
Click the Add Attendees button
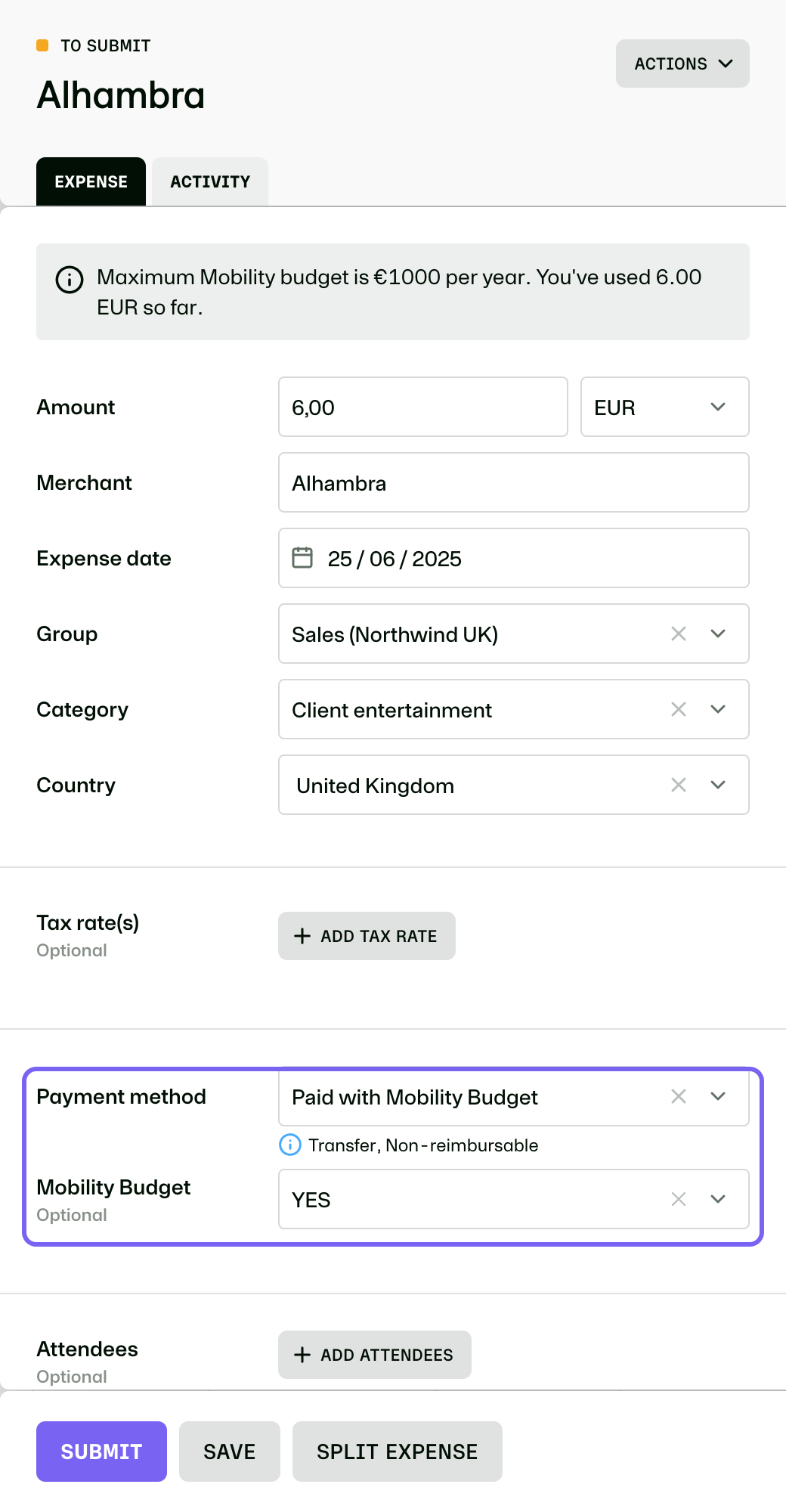coord(375,1355)
